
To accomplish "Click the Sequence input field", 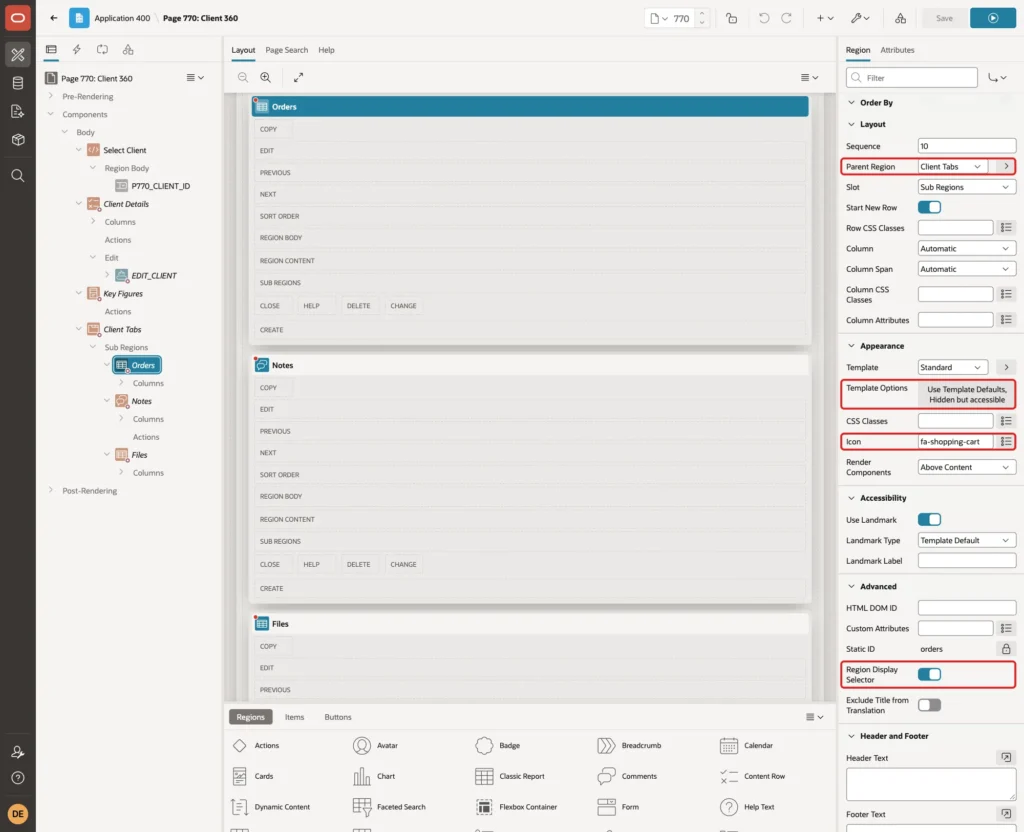I will (967, 146).
